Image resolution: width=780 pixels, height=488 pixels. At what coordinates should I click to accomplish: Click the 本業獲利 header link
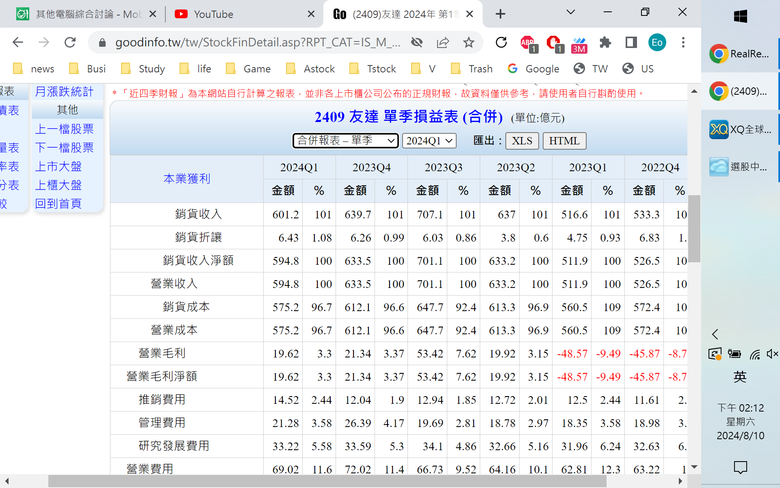[x=187, y=179]
